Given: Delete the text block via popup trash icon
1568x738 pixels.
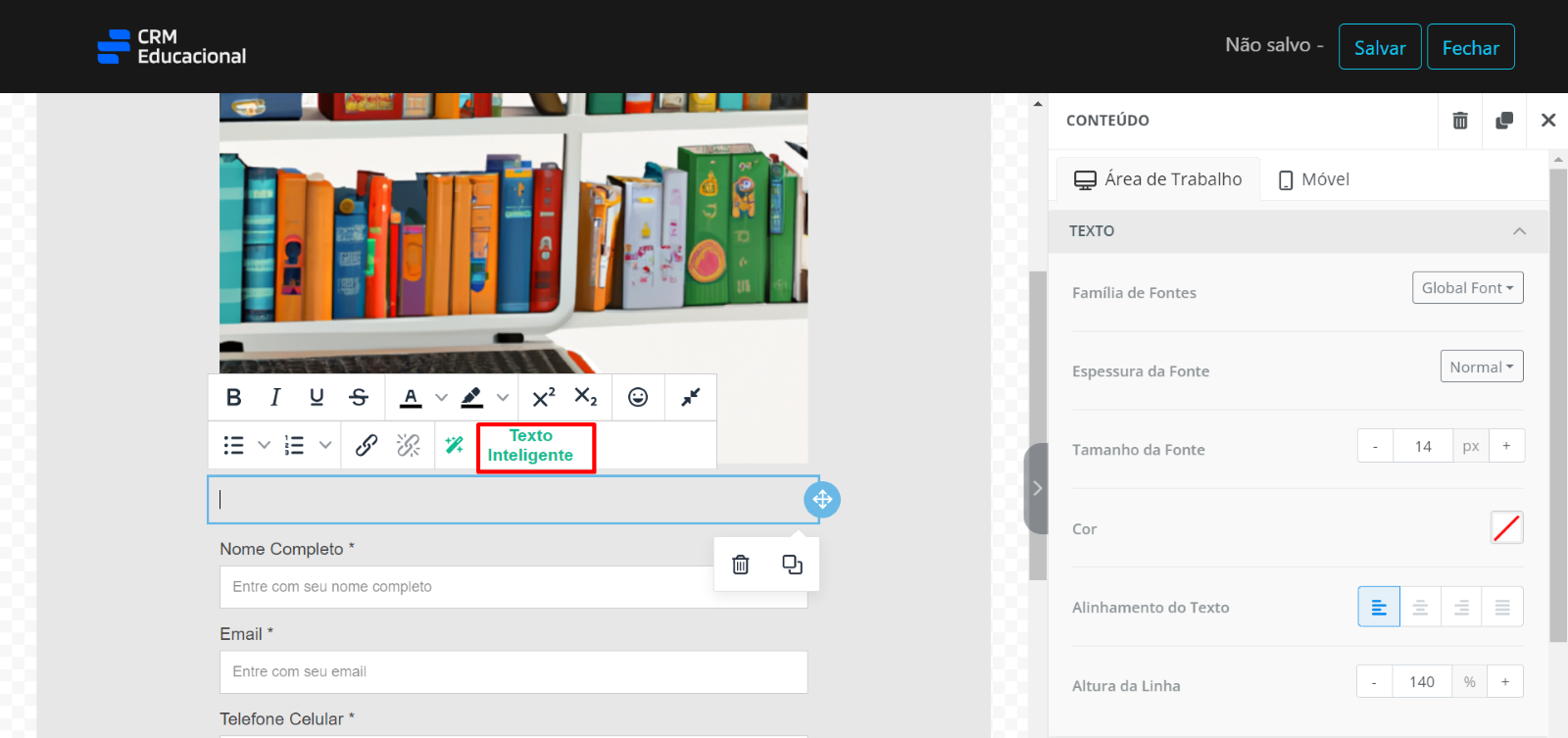Looking at the screenshot, I should (741, 565).
